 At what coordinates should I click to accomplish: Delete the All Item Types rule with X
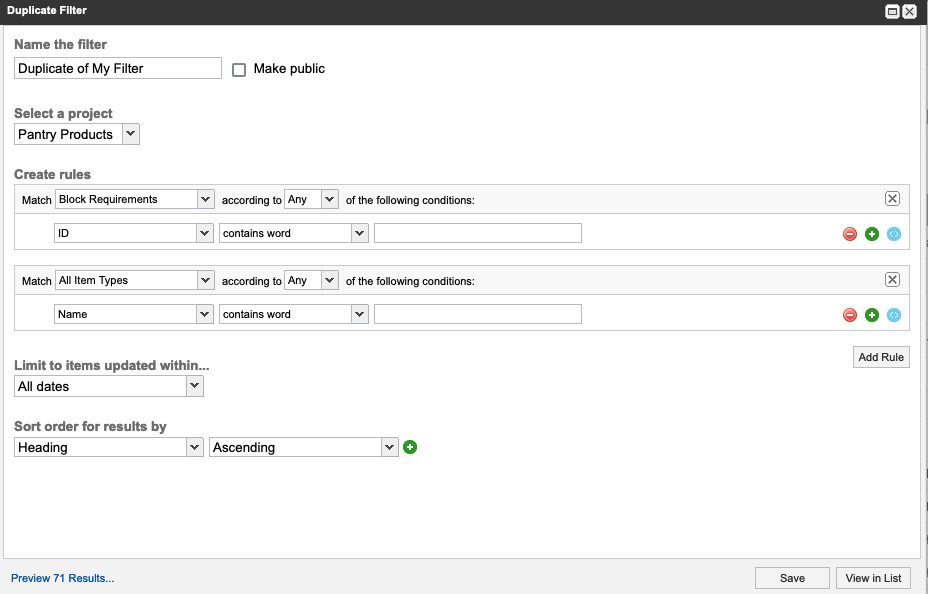893,280
